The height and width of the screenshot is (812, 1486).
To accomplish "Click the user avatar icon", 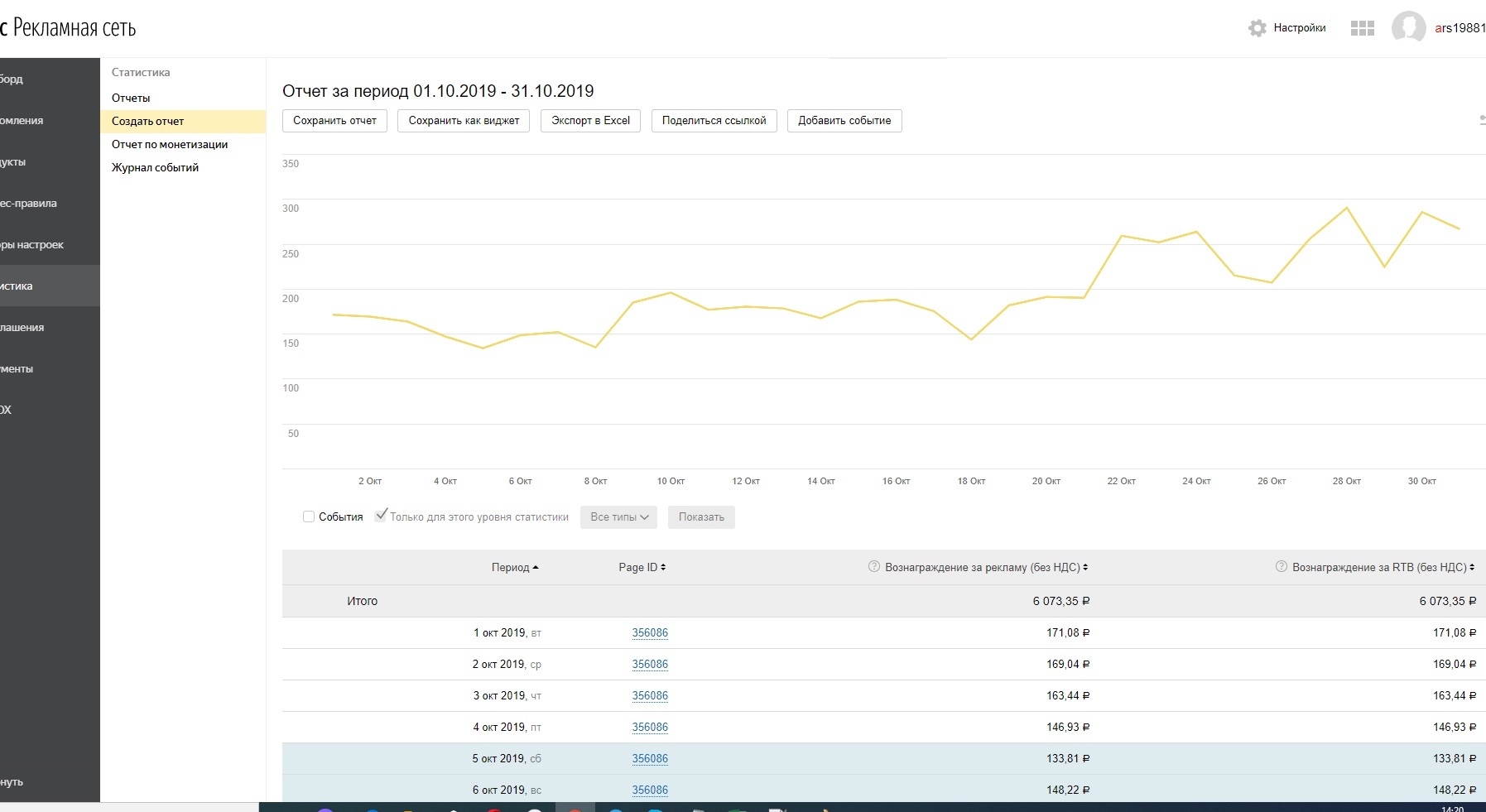I will pos(1408,27).
